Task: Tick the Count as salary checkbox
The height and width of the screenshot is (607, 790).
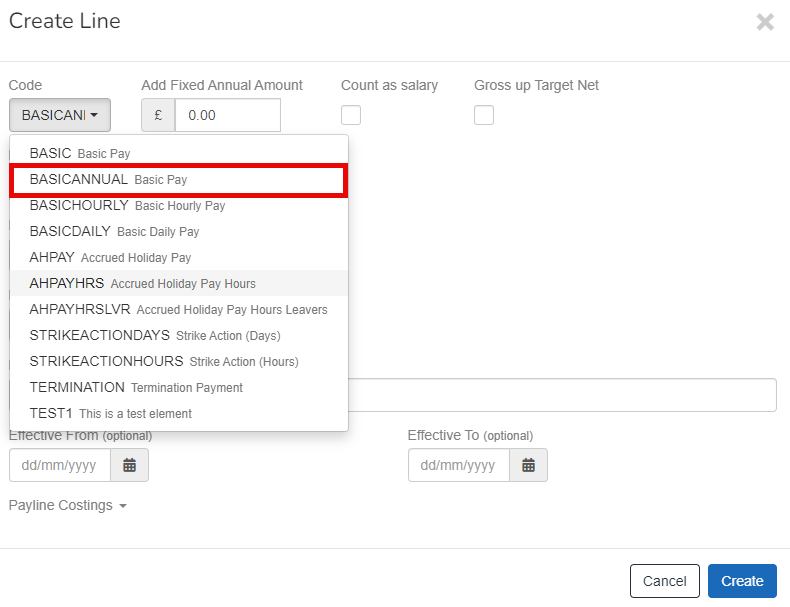Action: point(351,115)
